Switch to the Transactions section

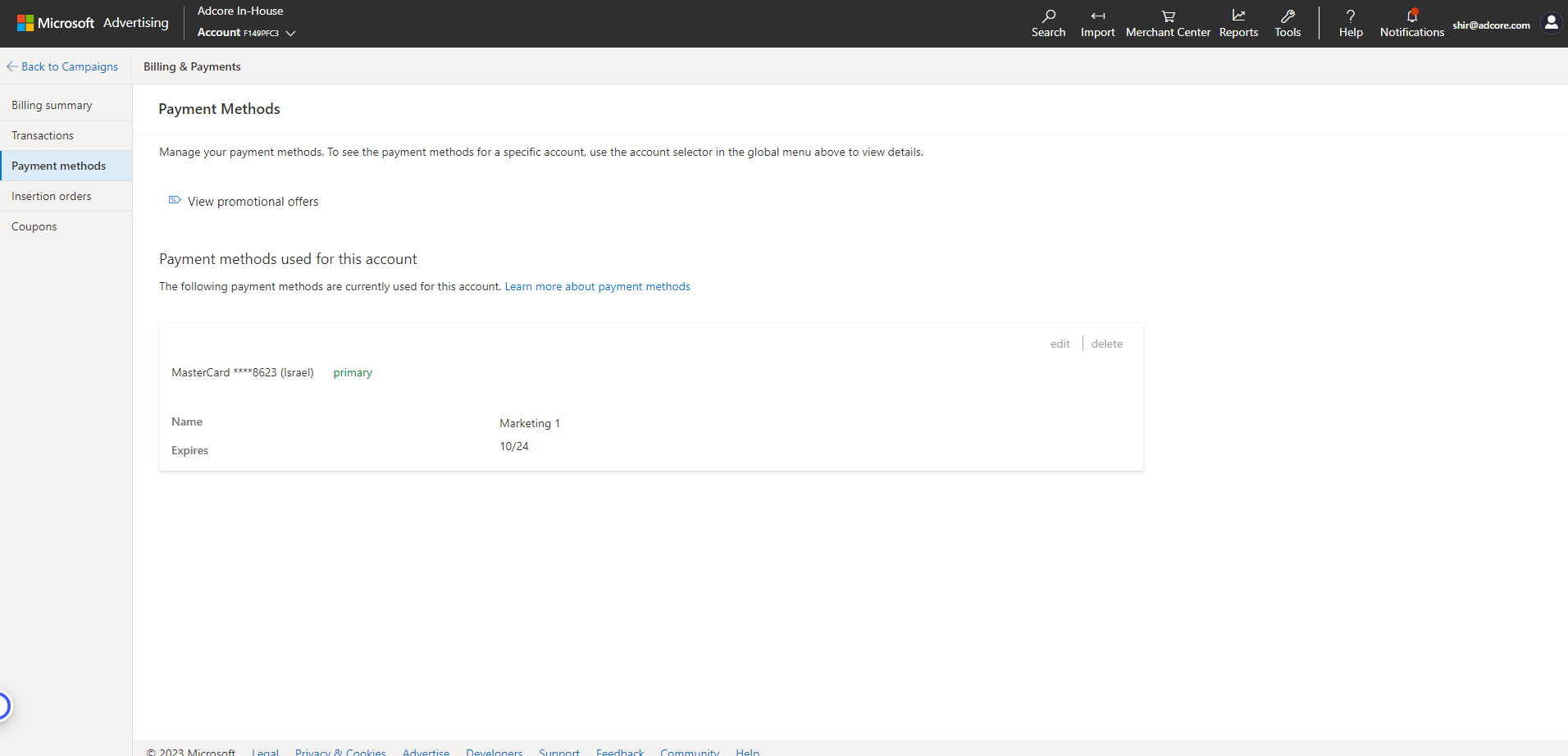(43, 134)
